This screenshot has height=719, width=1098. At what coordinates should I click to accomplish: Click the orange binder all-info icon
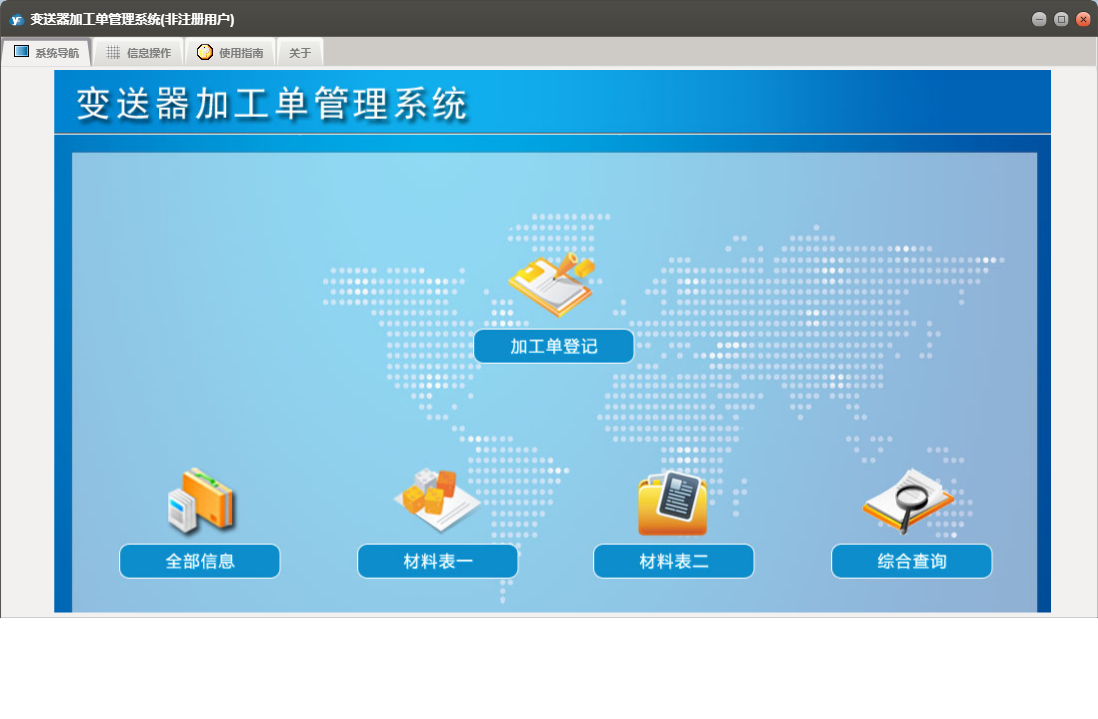point(201,501)
